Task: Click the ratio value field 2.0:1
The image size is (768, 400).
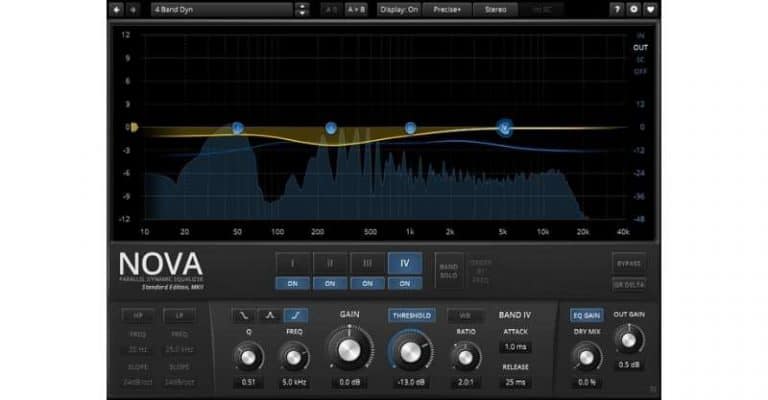Action: 465,382
